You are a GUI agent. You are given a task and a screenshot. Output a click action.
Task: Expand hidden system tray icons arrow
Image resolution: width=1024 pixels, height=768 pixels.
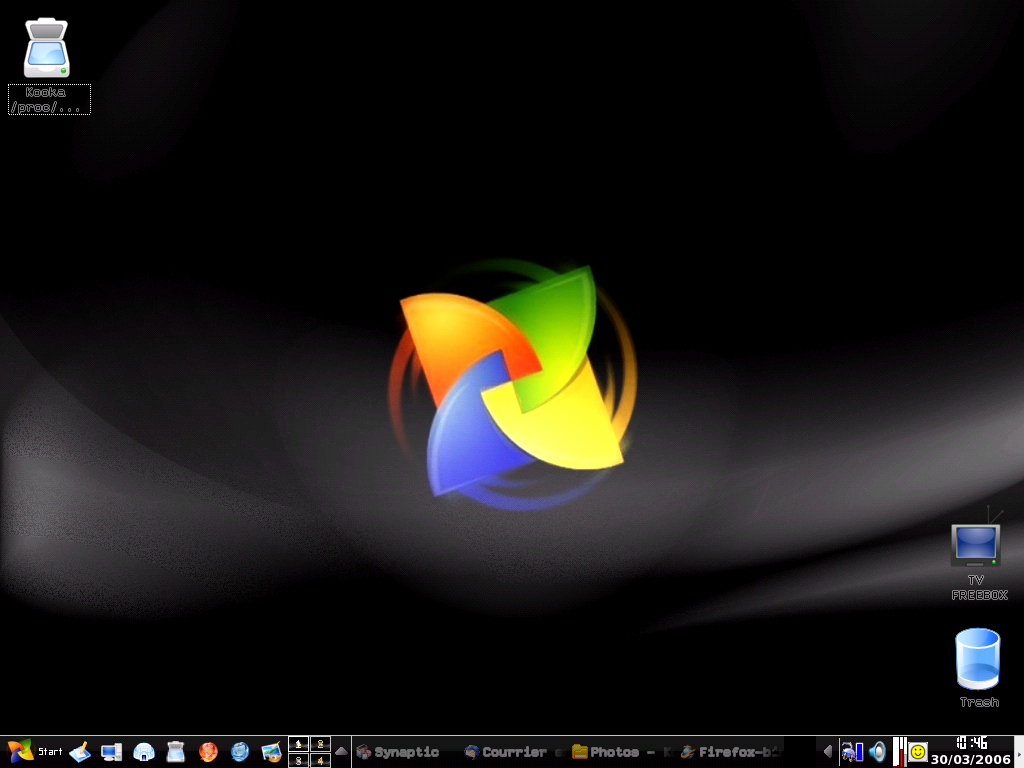pyautogui.click(x=827, y=752)
